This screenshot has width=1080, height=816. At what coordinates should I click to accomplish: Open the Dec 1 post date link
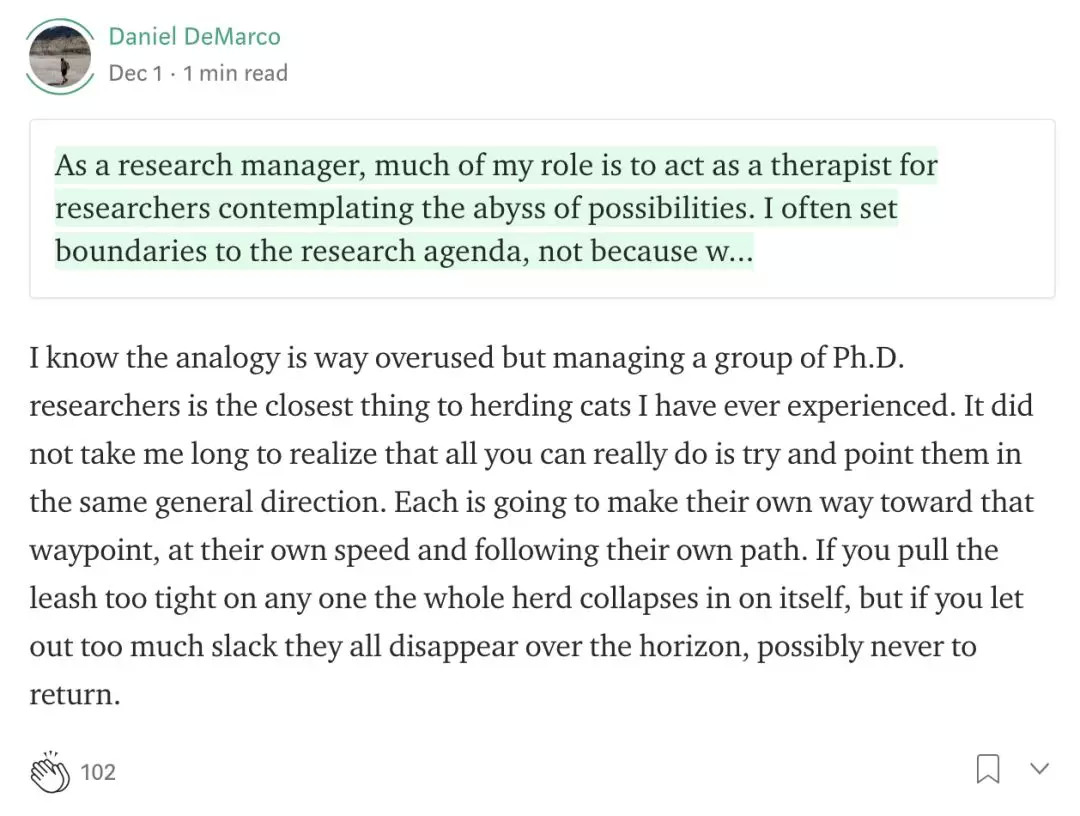pos(134,73)
